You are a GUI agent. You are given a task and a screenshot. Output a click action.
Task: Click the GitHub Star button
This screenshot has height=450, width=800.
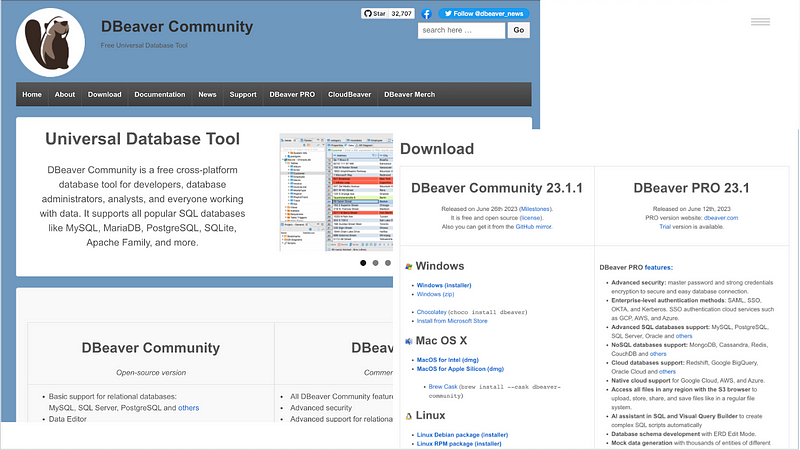click(374, 14)
